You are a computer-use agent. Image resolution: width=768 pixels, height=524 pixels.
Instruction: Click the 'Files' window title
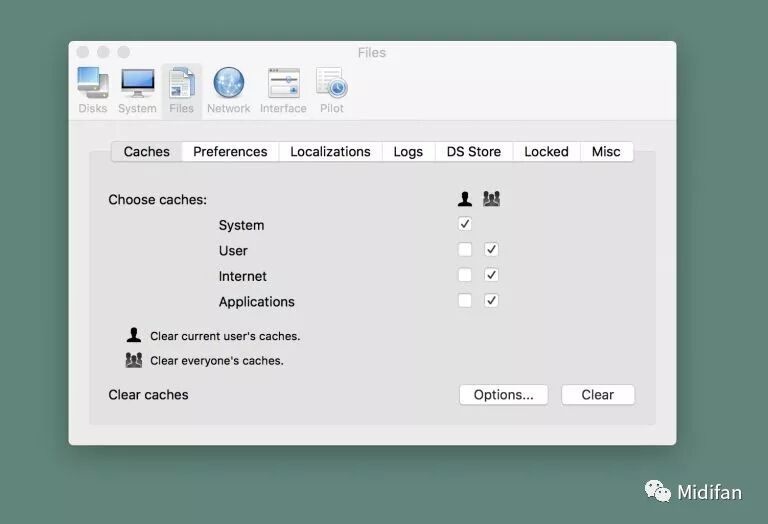tap(372, 53)
